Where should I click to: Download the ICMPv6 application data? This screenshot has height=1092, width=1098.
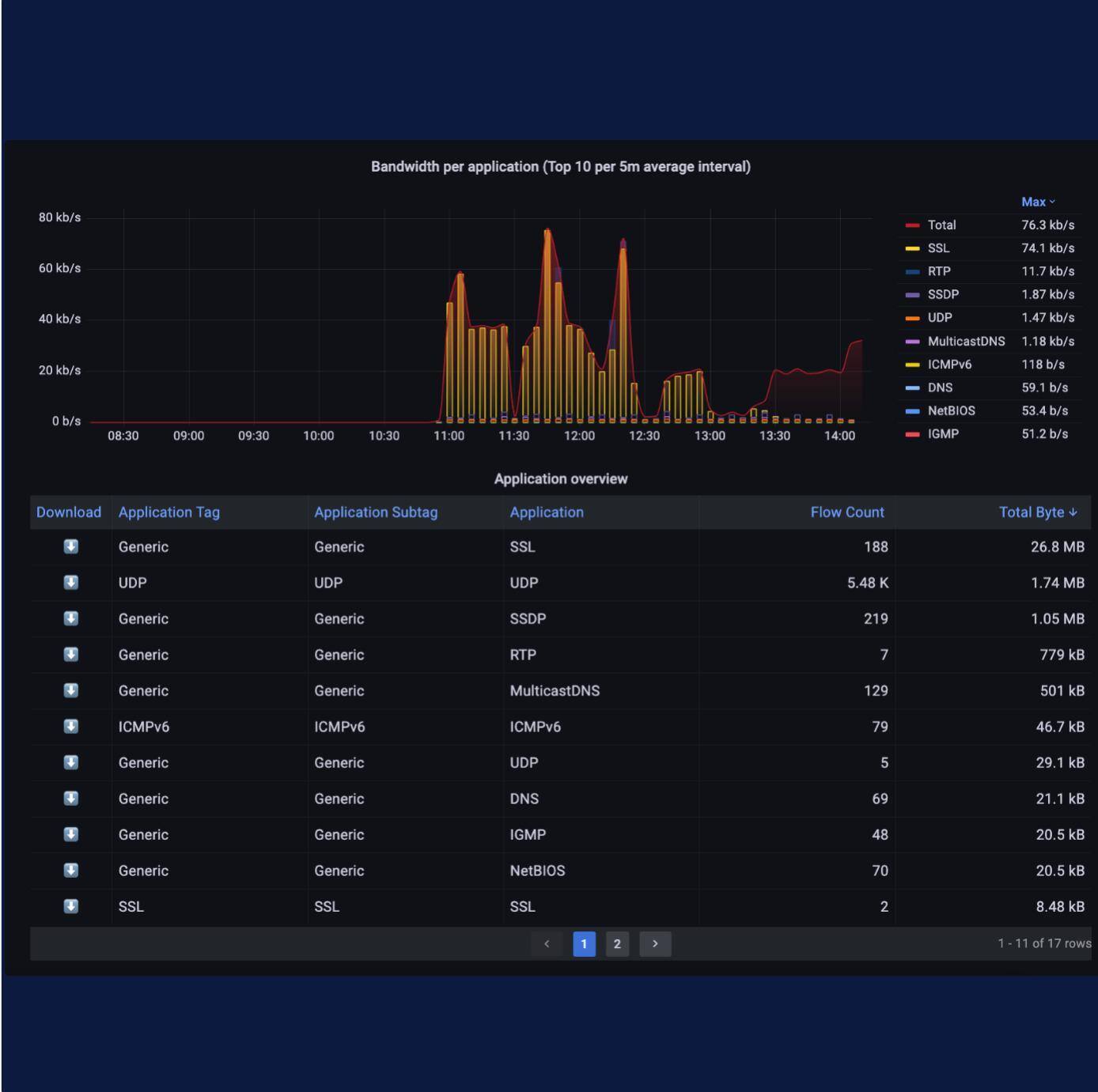tap(70, 726)
